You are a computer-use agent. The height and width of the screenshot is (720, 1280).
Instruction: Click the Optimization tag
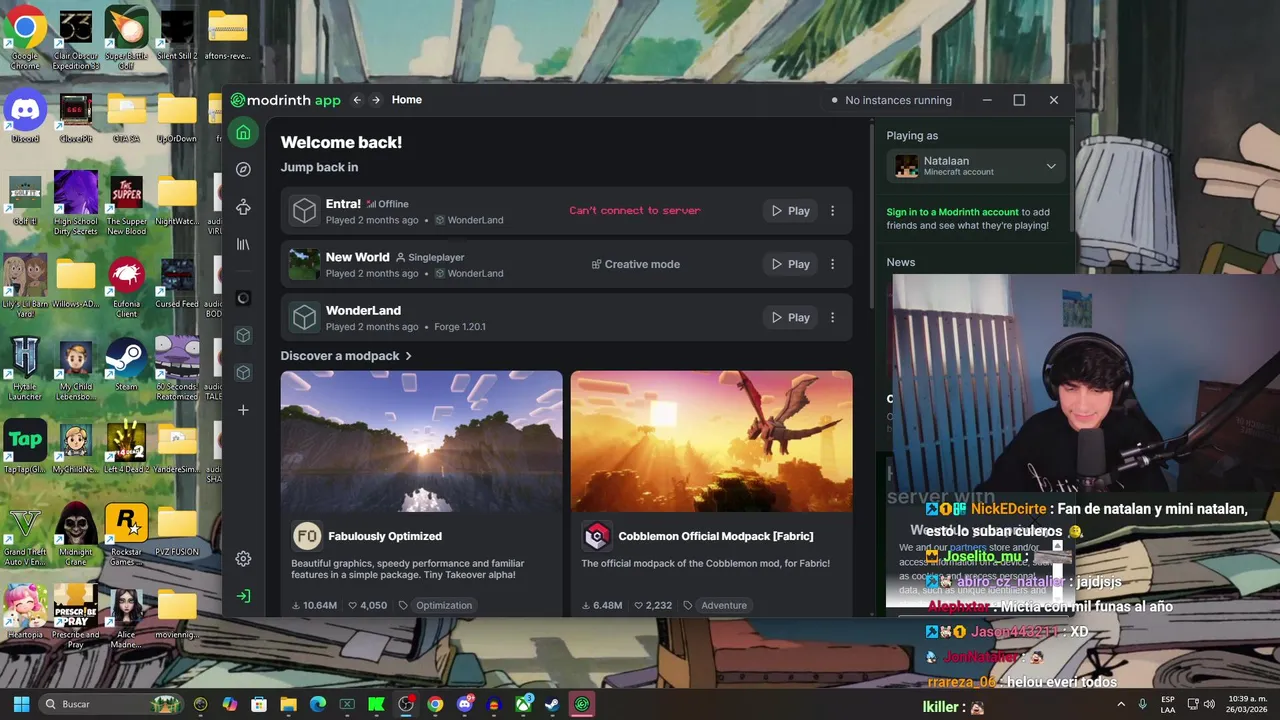tap(443, 605)
